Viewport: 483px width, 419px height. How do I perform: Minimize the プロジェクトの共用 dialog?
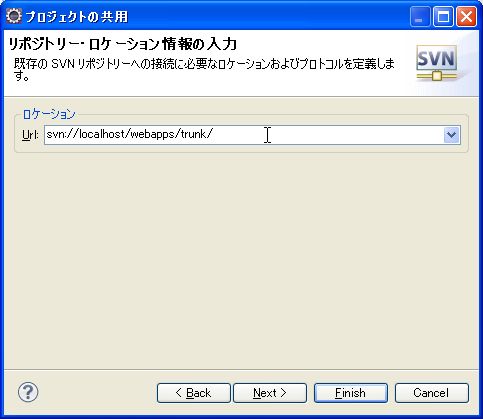tap(420, 17)
